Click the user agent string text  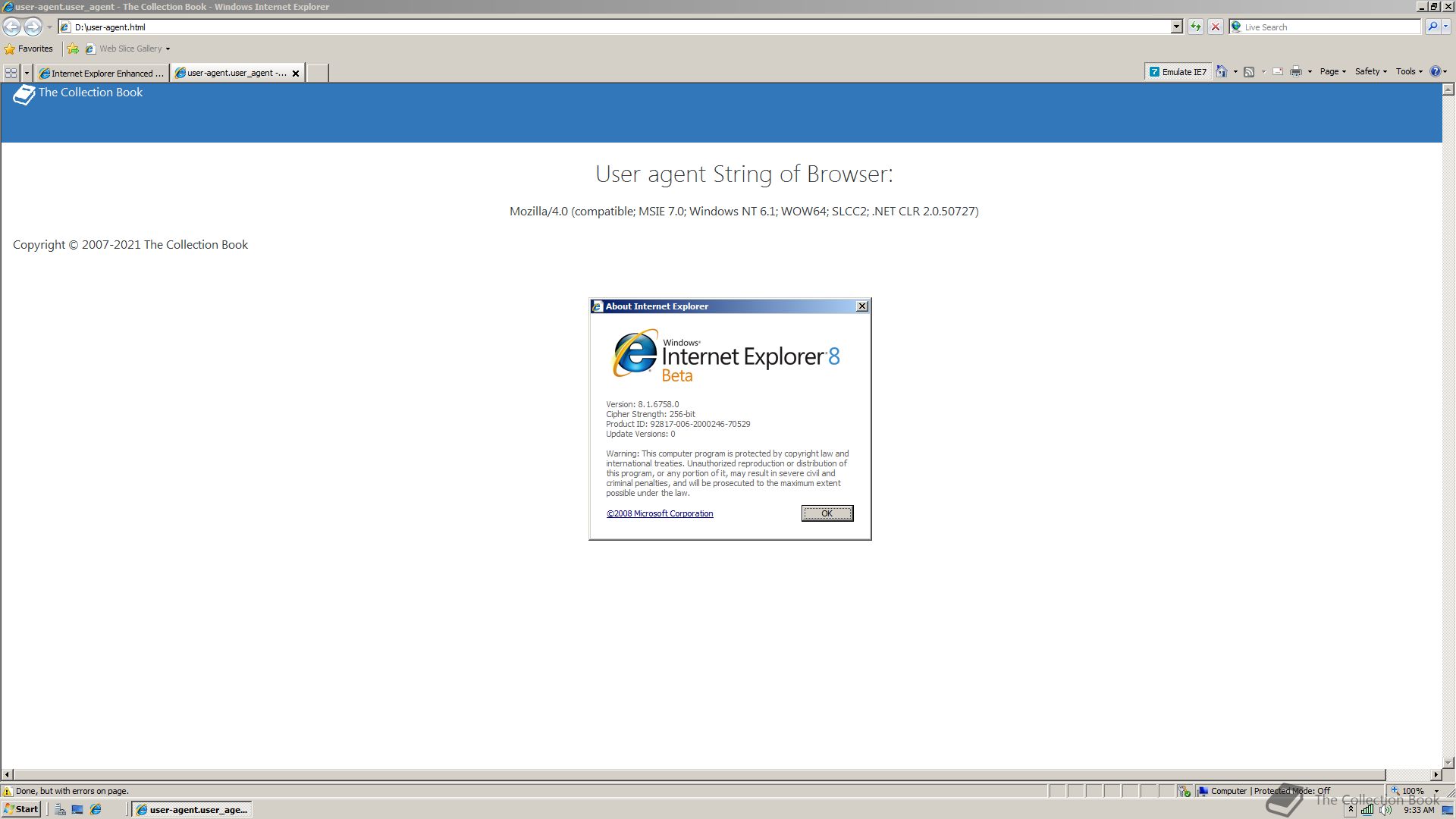coord(744,212)
